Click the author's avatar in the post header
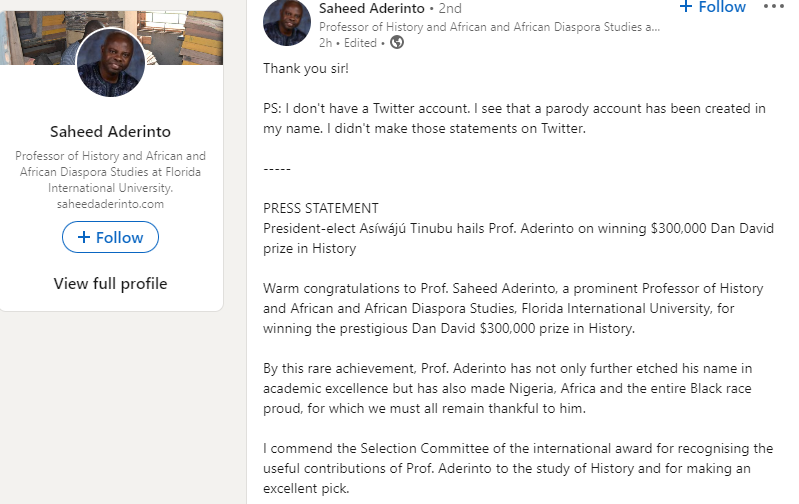Image resolution: width=799 pixels, height=504 pixels. [x=286, y=22]
